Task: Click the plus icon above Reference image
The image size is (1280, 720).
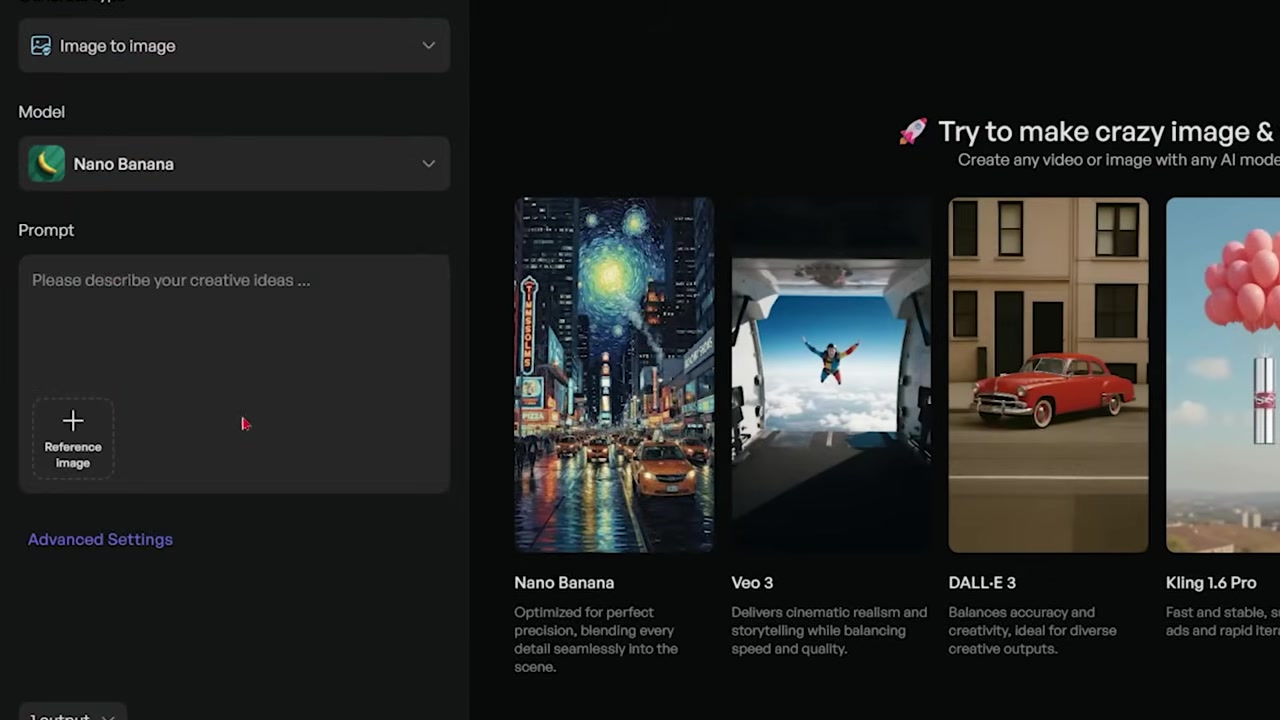Action: pos(73,421)
